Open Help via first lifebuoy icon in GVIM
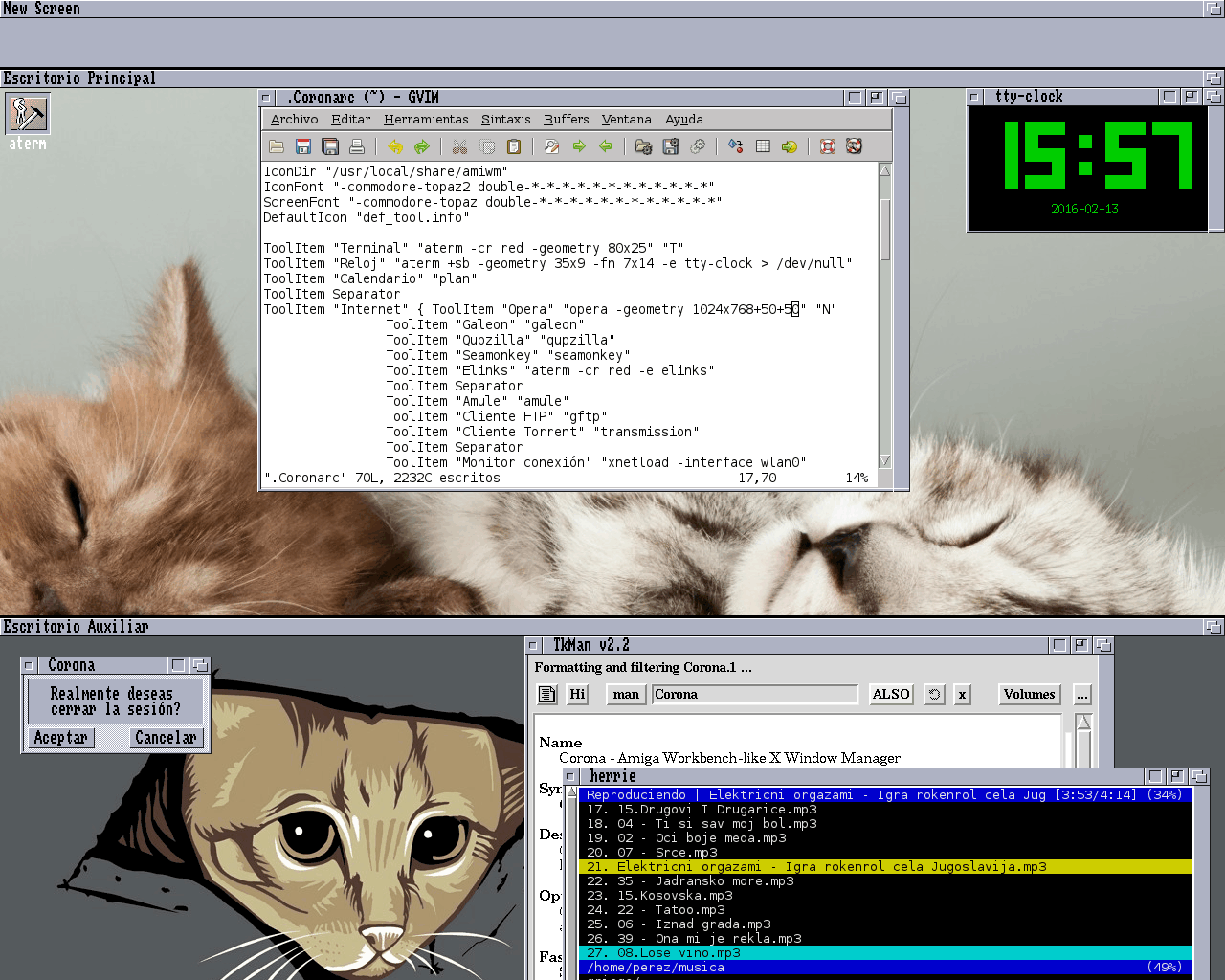The width and height of the screenshot is (1225, 980). click(x=828, y=146)
